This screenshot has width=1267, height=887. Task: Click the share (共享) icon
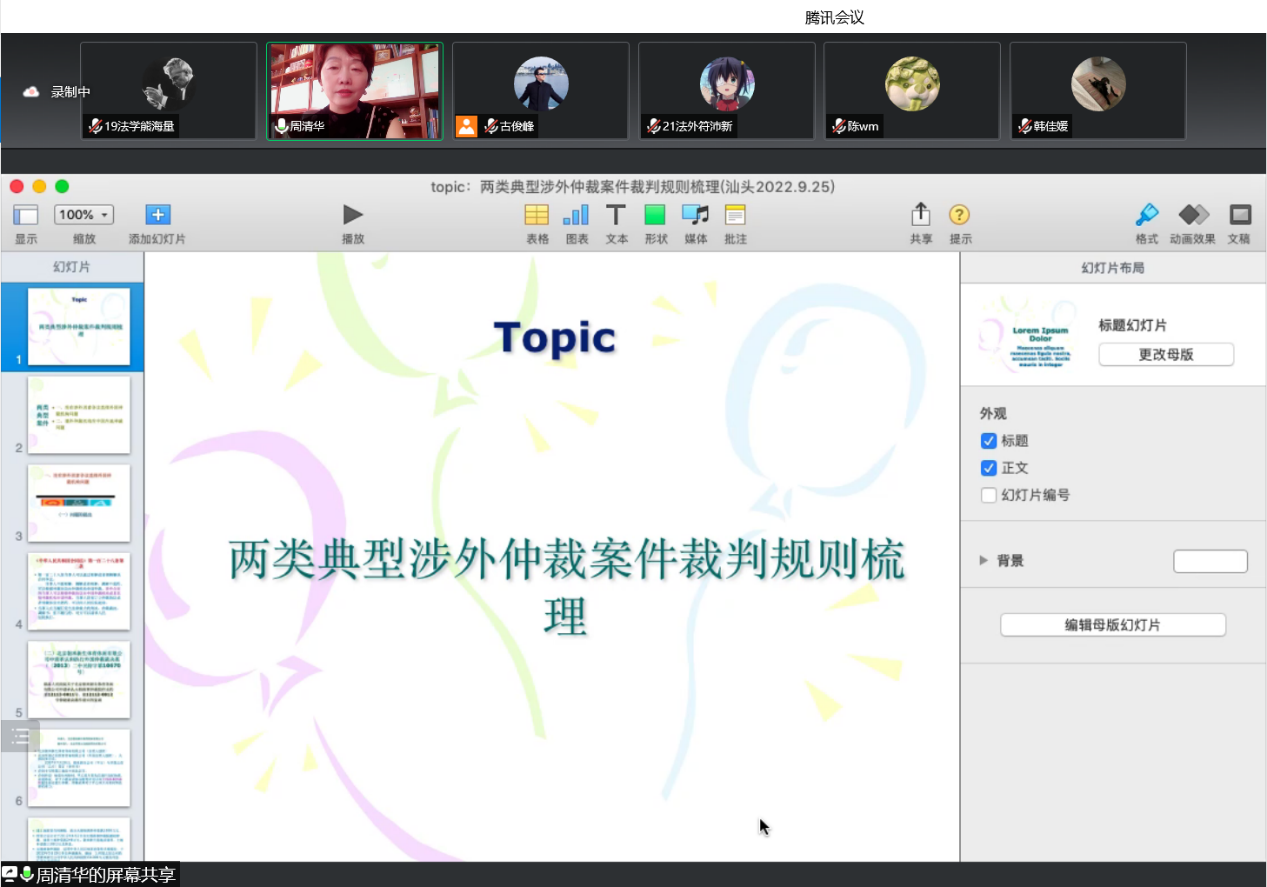[920, 214]
